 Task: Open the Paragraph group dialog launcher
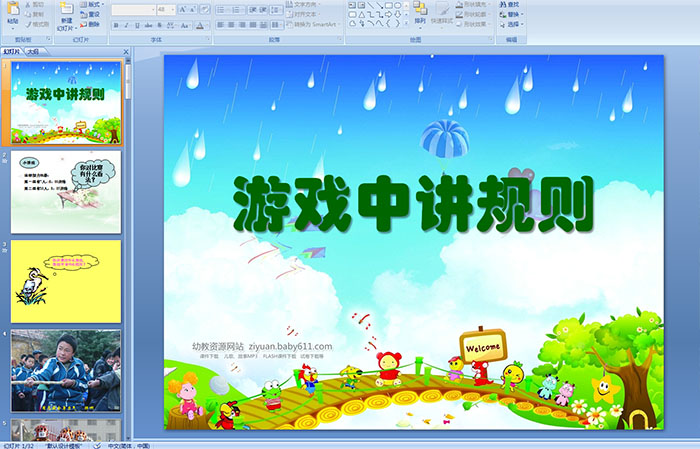coord(340,39)
